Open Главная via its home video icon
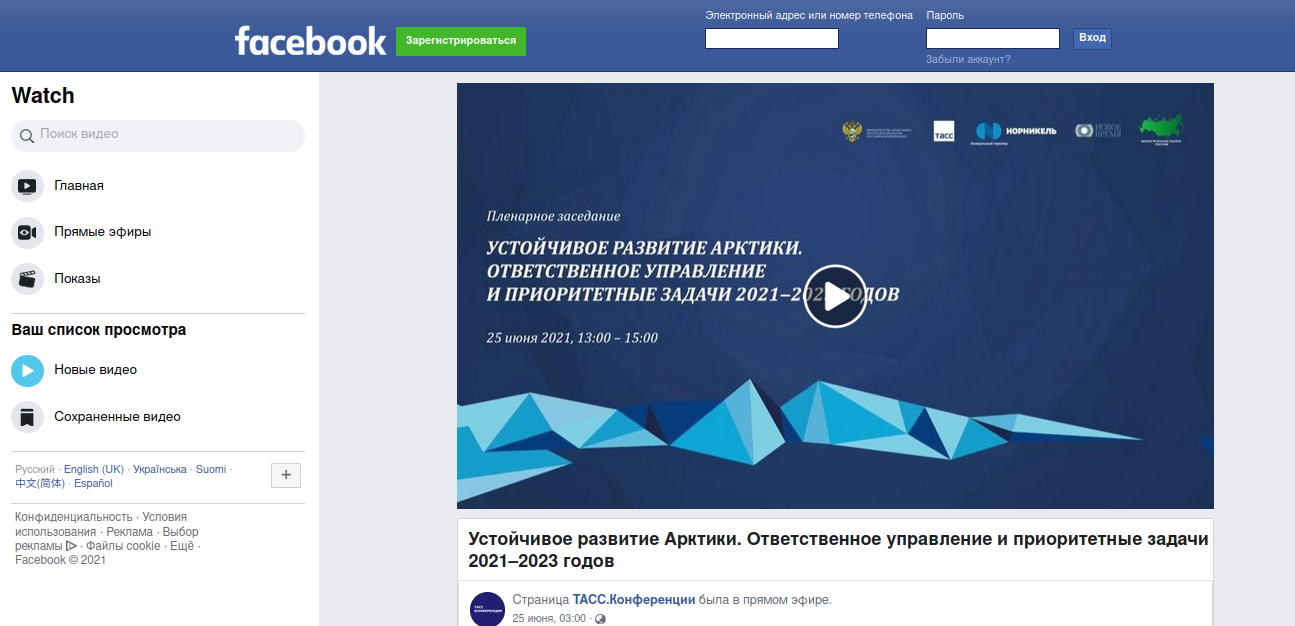The width and height of the screenshot is (1295, 626). point(27,186)
